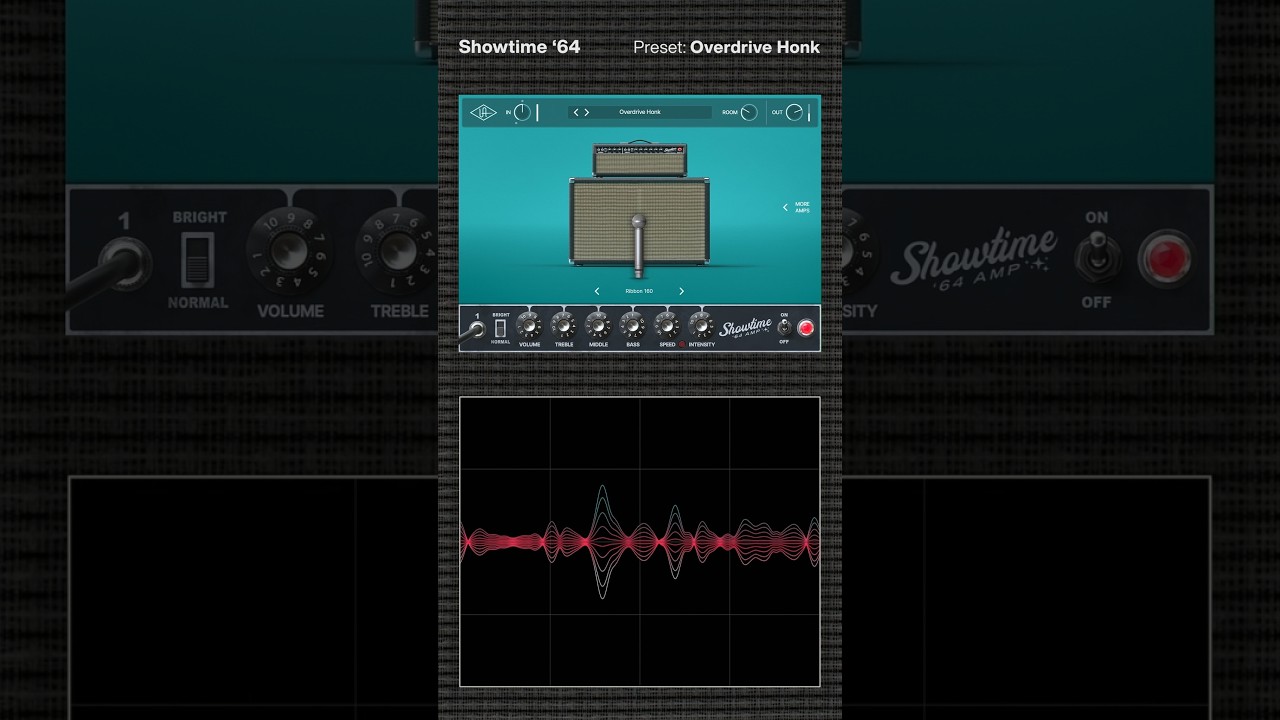Click the 'Preset: Overdrive Honk' caption

pyautogui.click(x=727, y=47)
